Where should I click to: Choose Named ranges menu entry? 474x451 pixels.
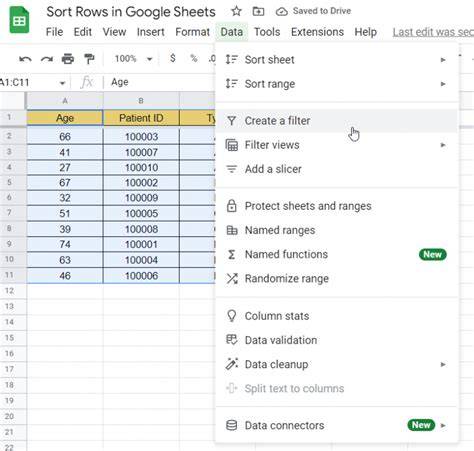[337, 230]
